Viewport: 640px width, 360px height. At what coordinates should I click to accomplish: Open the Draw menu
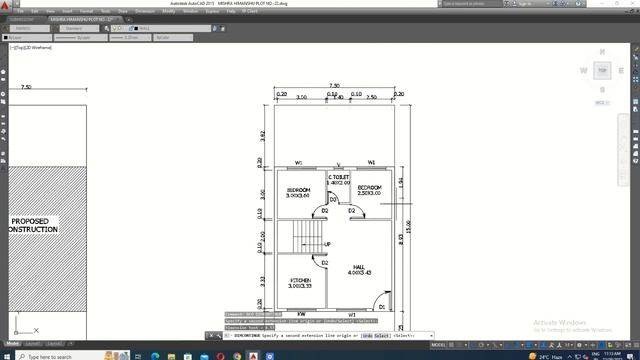[x=122, y=11]
